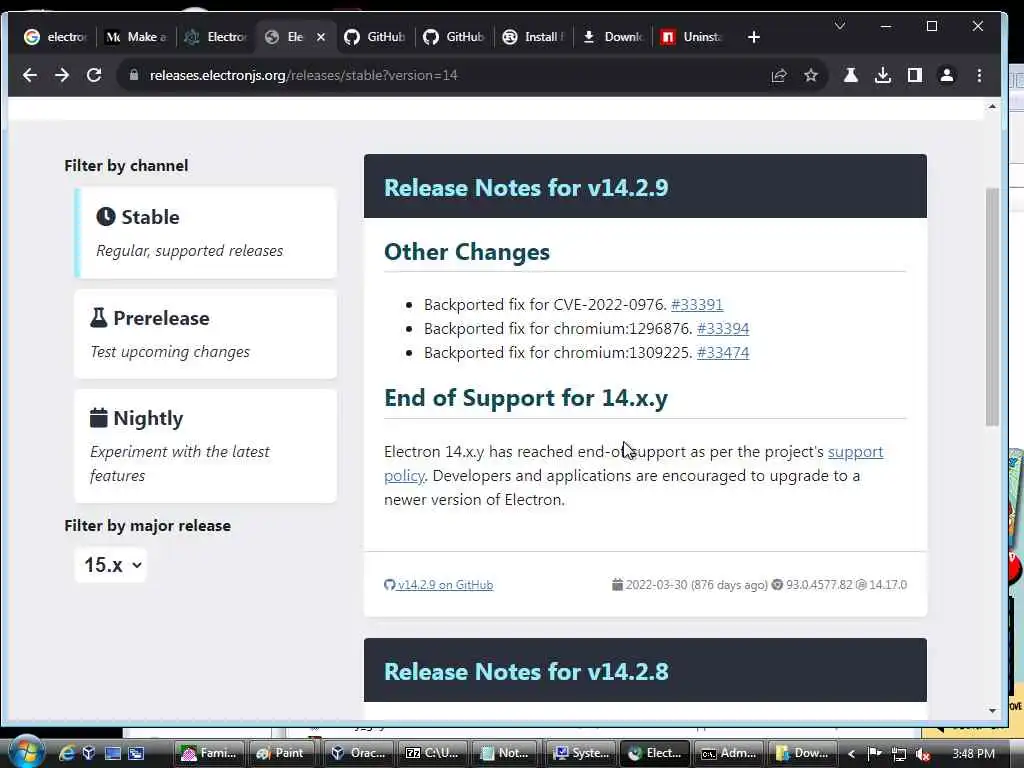Open Chrome Labs flask icon
The width and height of the screenshot is (1024, 768).
tap(850, 76)
